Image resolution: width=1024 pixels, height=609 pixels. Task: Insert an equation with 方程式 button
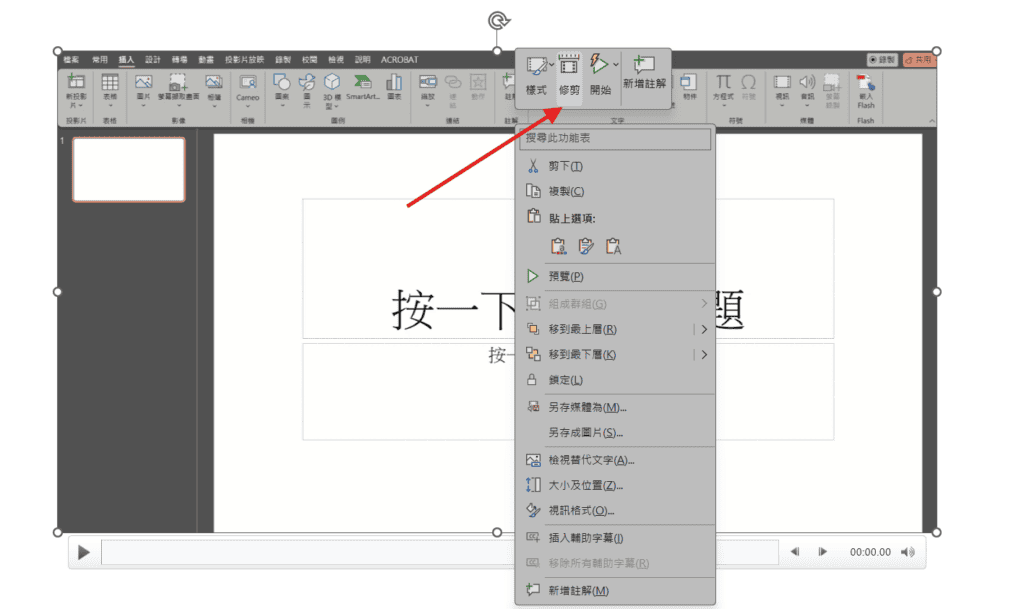pyautogui.click(x=723, y=88)
